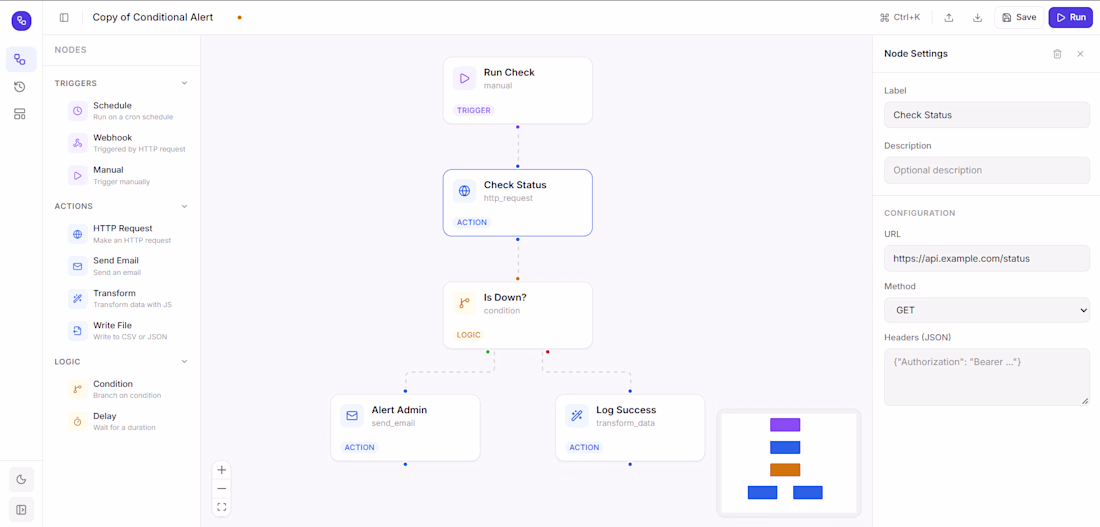Click 'Triggered by HTTP request' text
This screenshot has height=527, width=1100.
(140, 149)
